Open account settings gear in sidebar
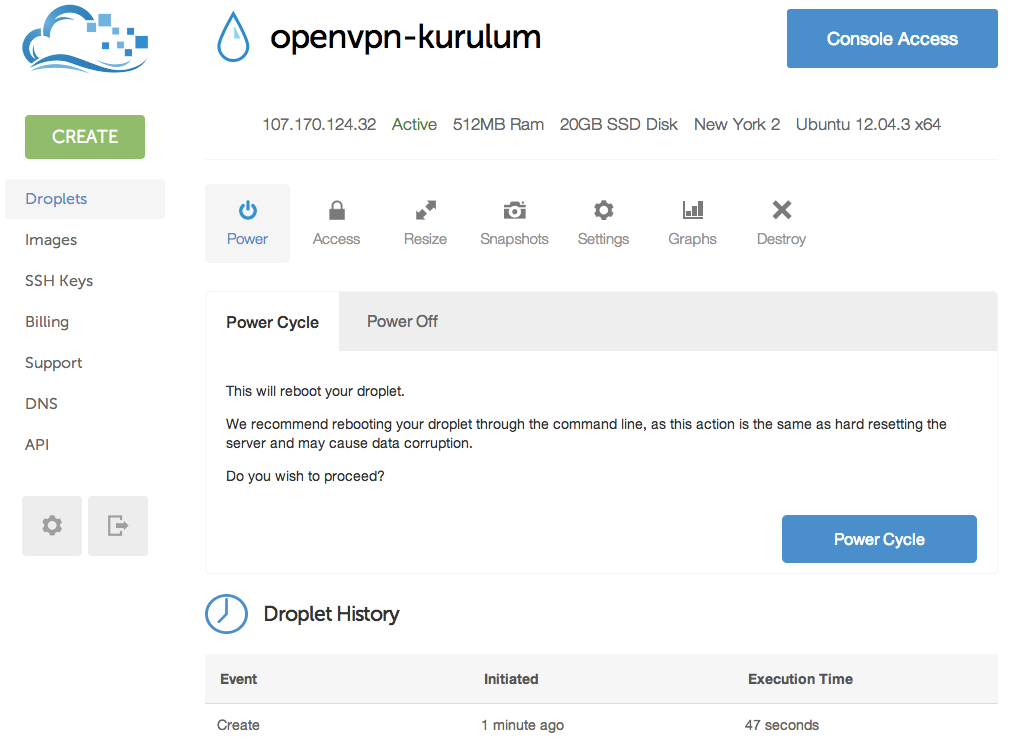This screenshot has height=747, width=1024. 52,526
